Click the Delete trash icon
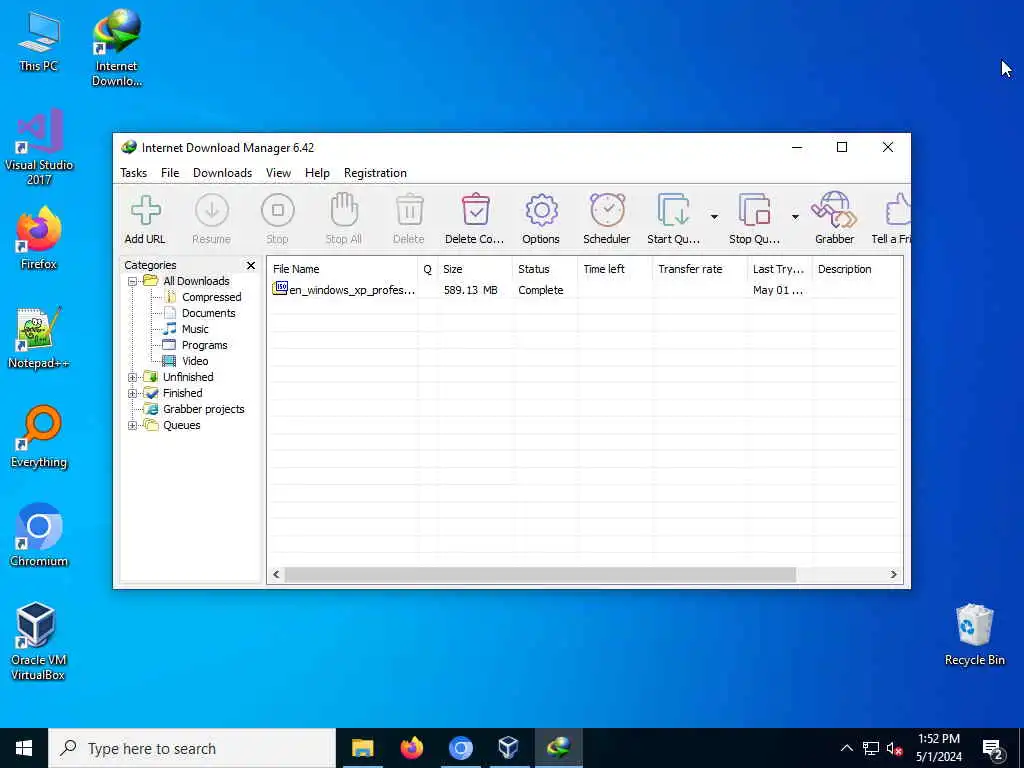Image resolution: width=1024 pixels, height=768 pixels. point(409,210)
